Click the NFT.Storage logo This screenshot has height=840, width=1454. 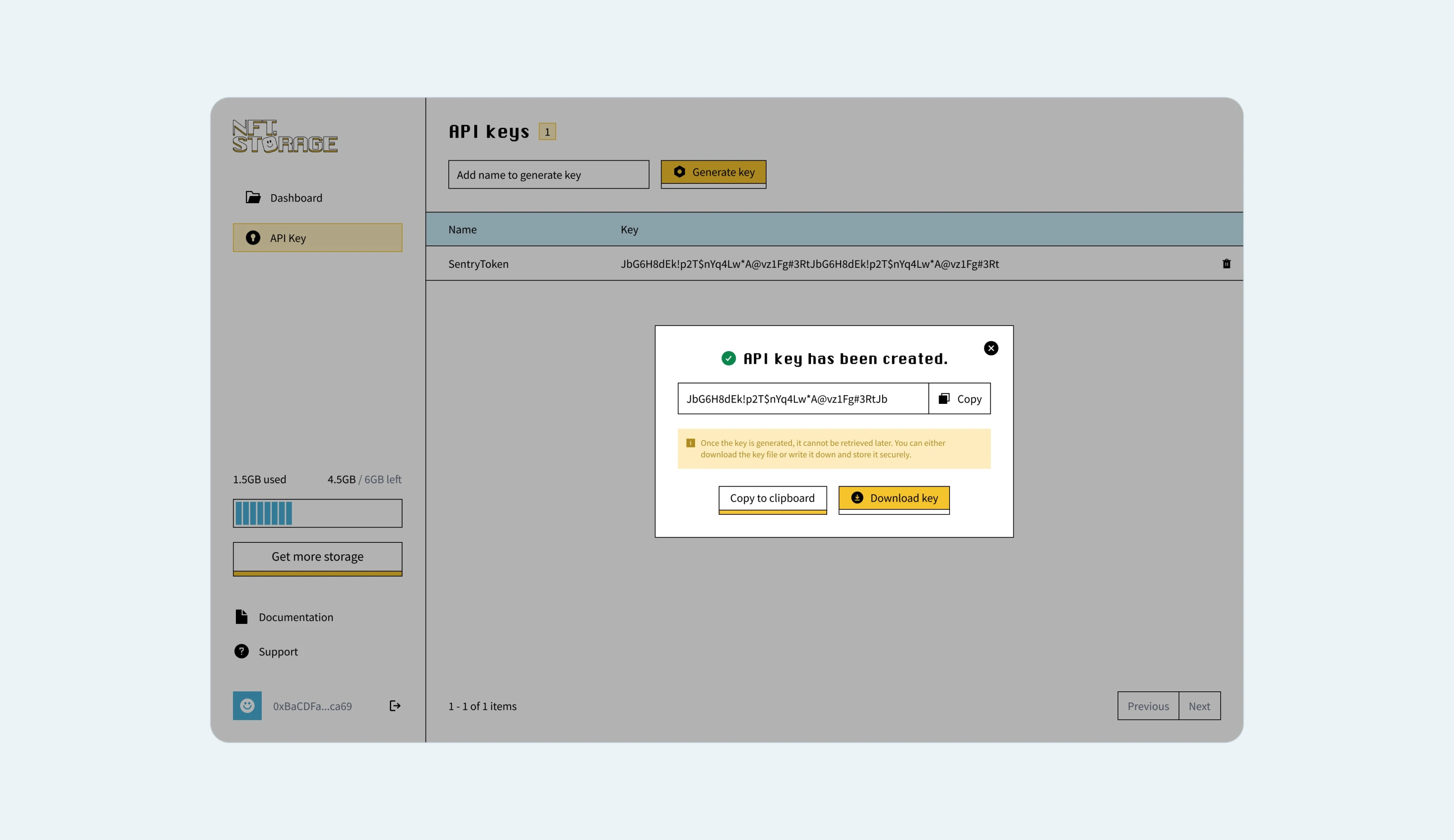click(x=285, y=136)
